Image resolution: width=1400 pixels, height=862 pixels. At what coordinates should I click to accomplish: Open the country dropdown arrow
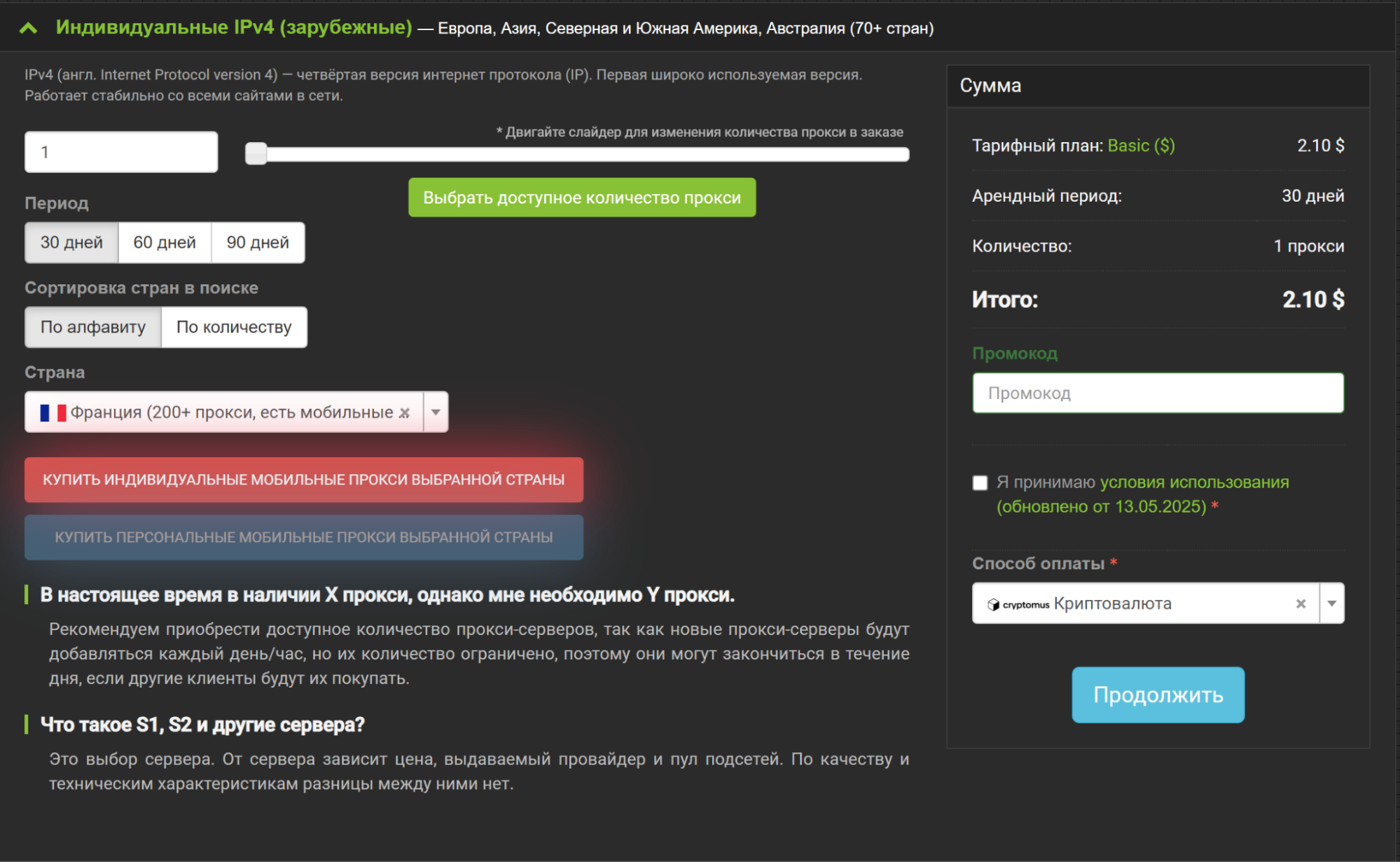coord(436,412)
